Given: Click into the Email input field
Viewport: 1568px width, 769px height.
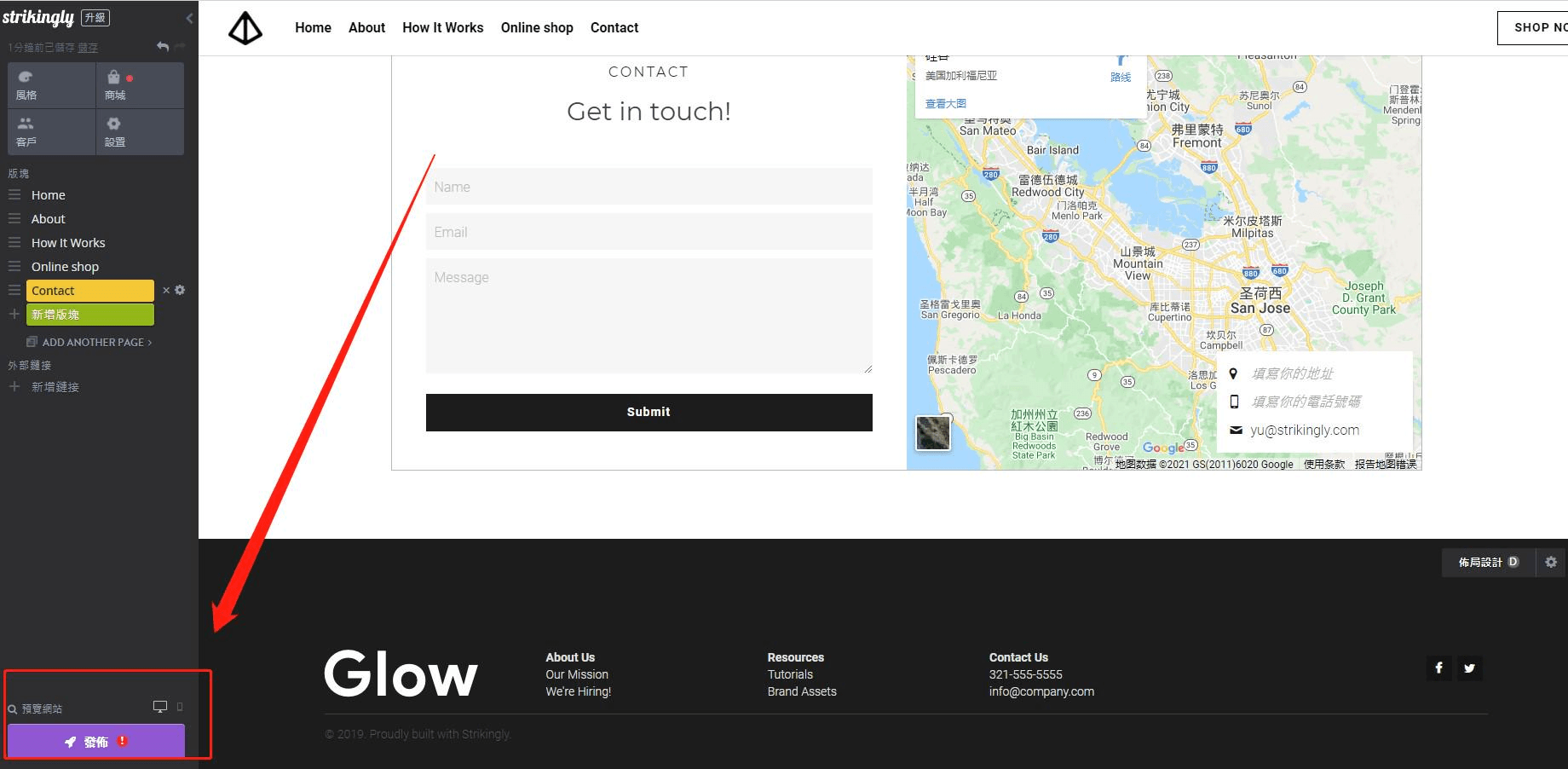Looking at the screenshot, I should click(649, 232).
